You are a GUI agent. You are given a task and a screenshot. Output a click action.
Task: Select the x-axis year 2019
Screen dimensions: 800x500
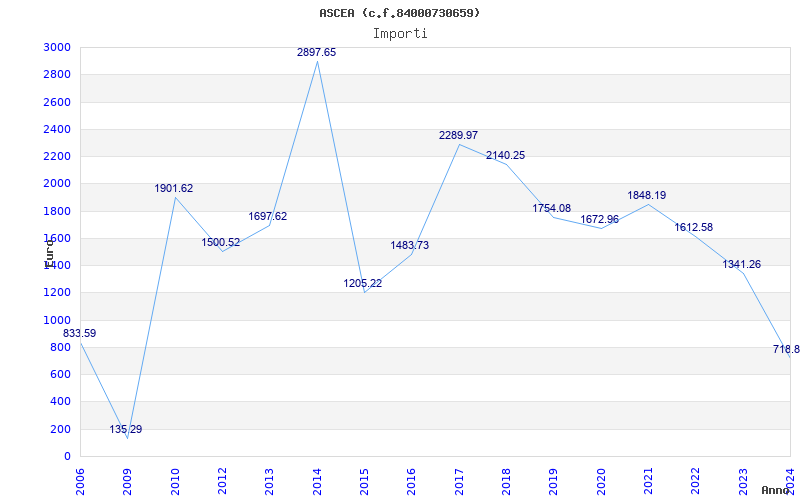tap(554, 482)
